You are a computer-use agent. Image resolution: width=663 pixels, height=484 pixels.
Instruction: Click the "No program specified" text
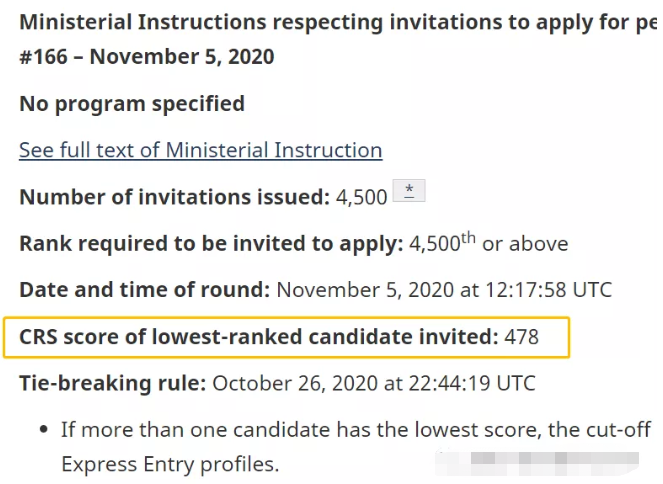click(x=131, y=103)
